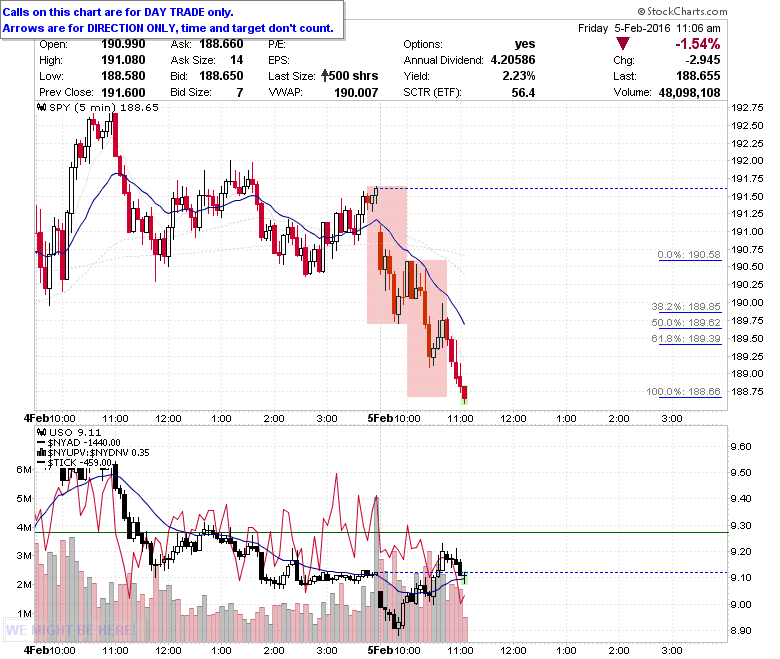The image size is (780, 659).
Task: Click the '500 shrs' last size value
Action: 354,76
